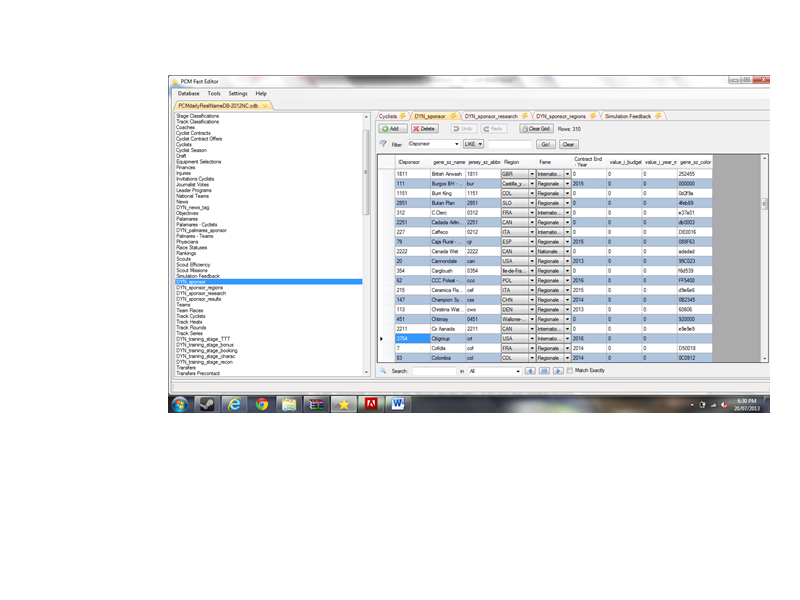Image resolution: width=800 pixels, height=600 pixels.
Task: Switch to the DYN_sponsor_research tab
Action: click(491, 116)
